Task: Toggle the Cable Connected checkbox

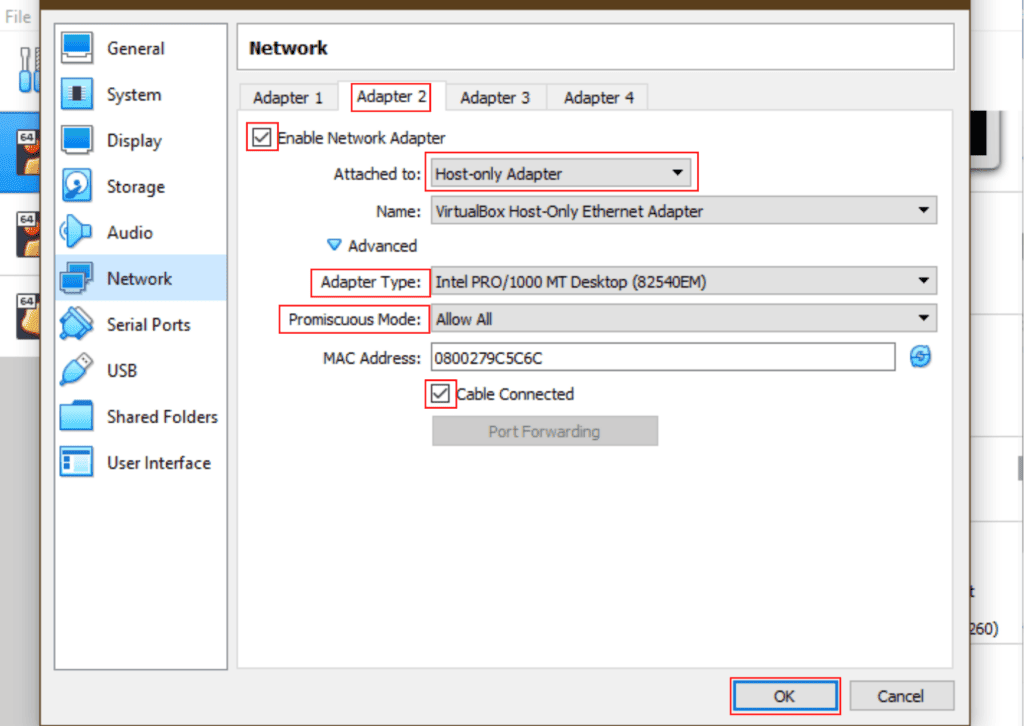Action: tap(440, 394)
